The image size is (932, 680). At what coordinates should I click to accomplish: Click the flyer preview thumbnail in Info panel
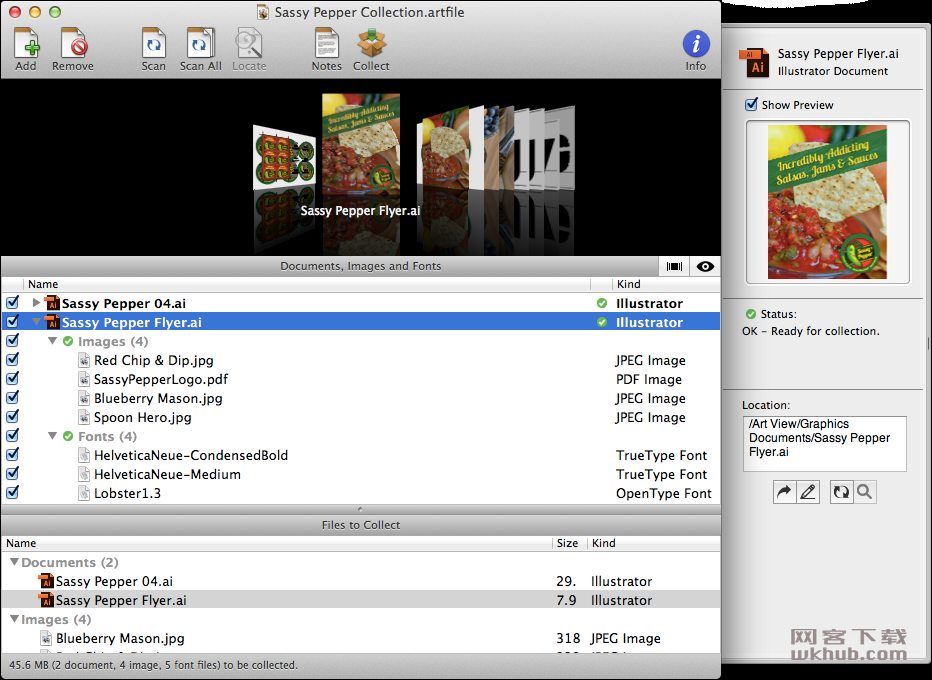[x=827, y=202]
